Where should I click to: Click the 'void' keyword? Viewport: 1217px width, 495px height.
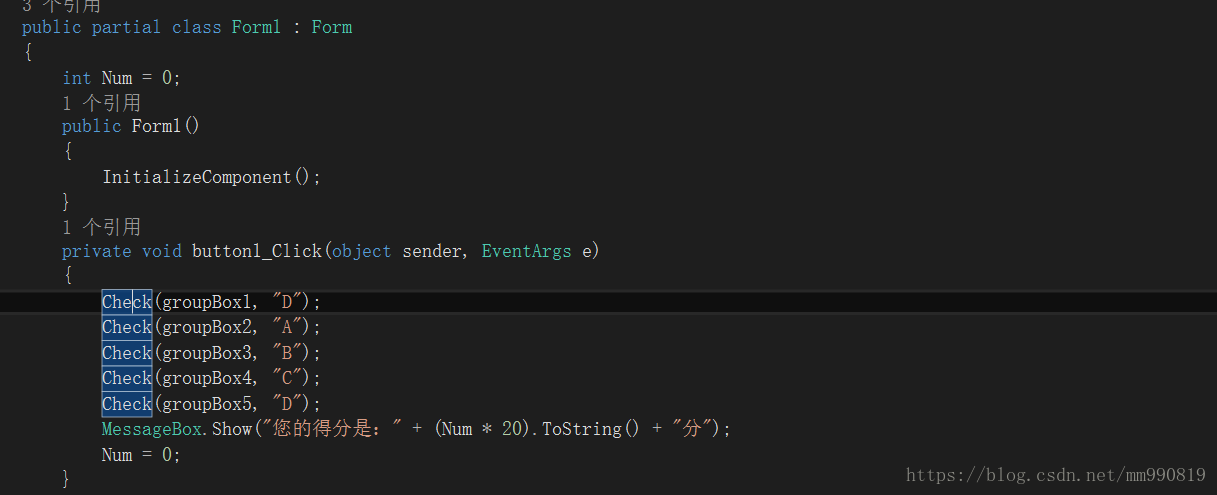(161, 251)
